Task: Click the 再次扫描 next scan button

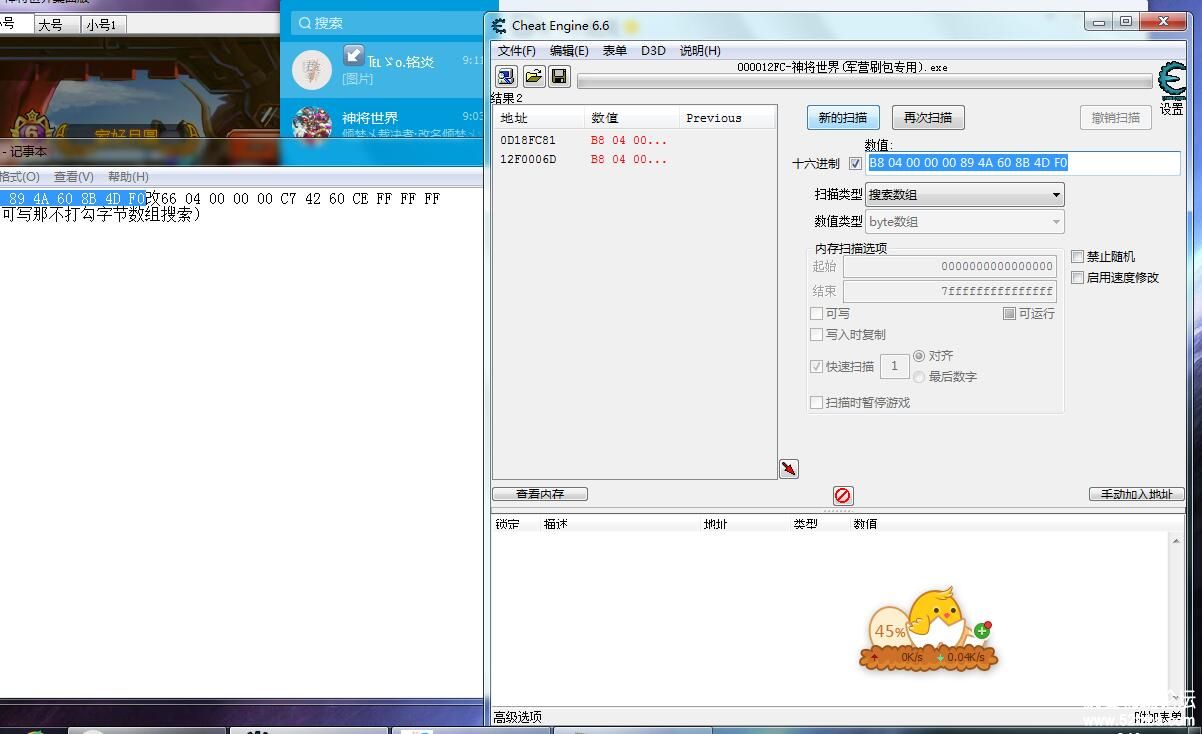Action: click(x=928, y=118)
